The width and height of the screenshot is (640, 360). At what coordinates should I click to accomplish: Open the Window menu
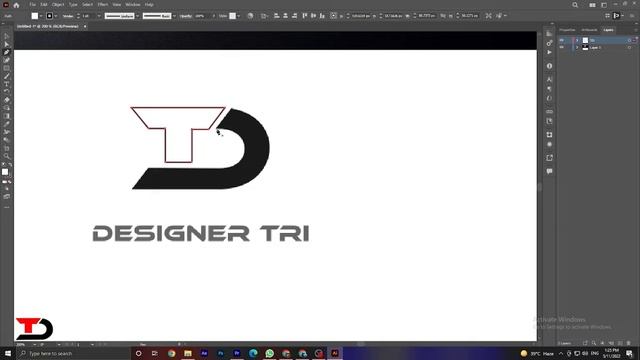(133, 4)
